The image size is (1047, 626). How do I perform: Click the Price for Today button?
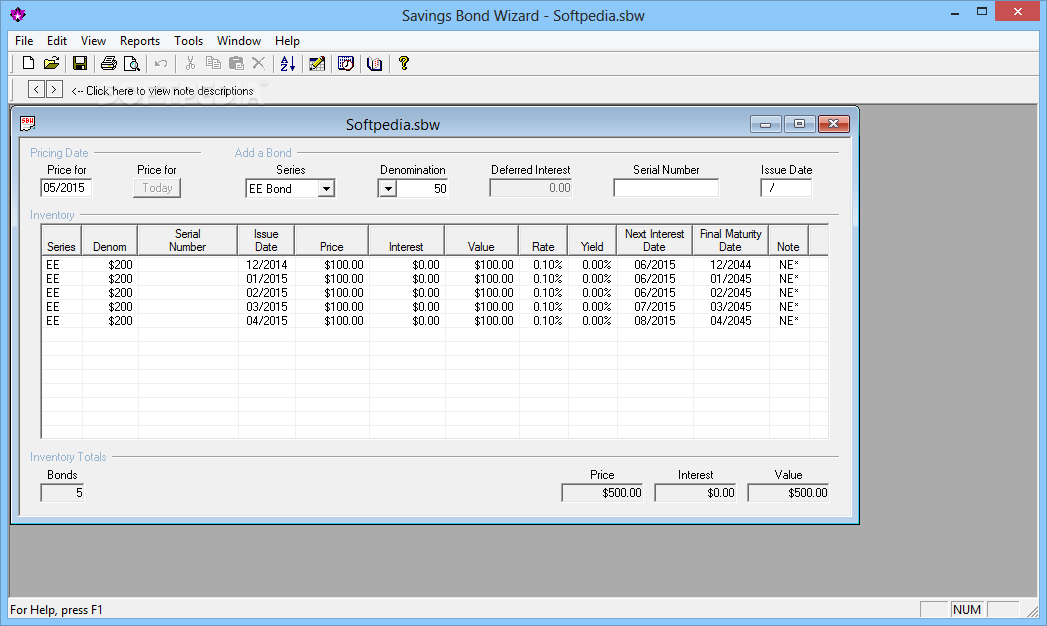[x=157, y=188]
